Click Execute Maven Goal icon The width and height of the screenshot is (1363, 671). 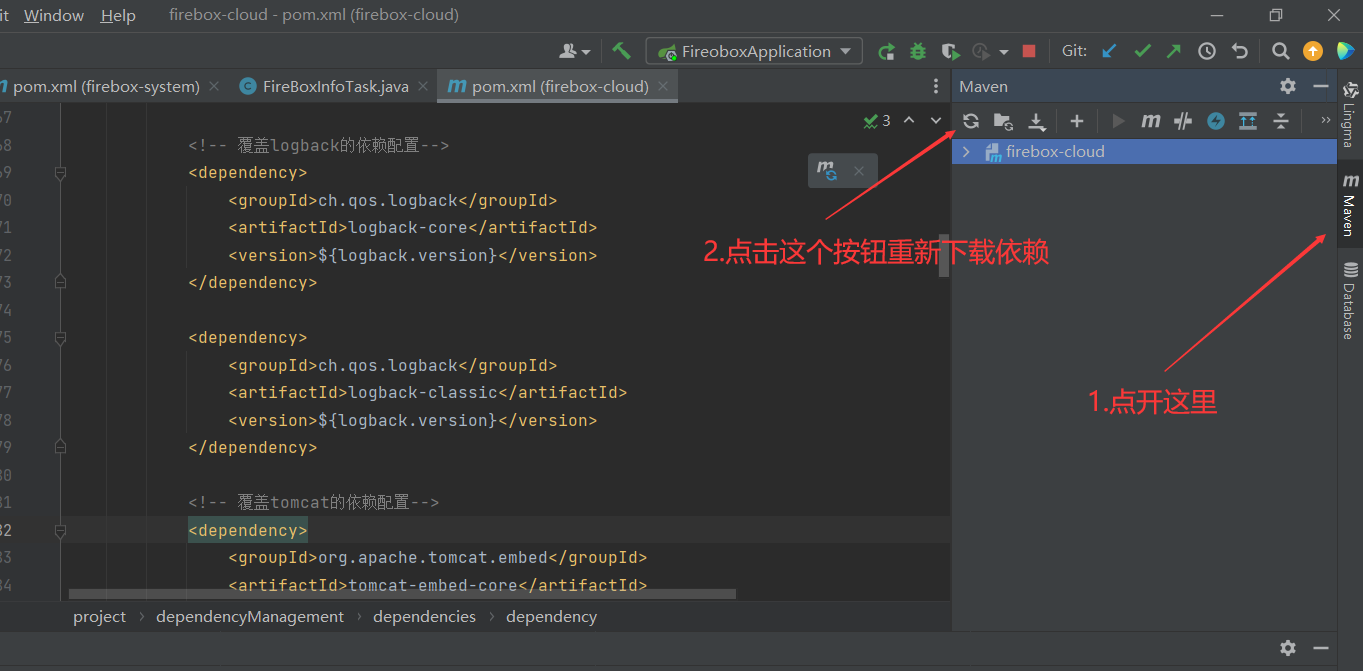(x=1151, y=121)
